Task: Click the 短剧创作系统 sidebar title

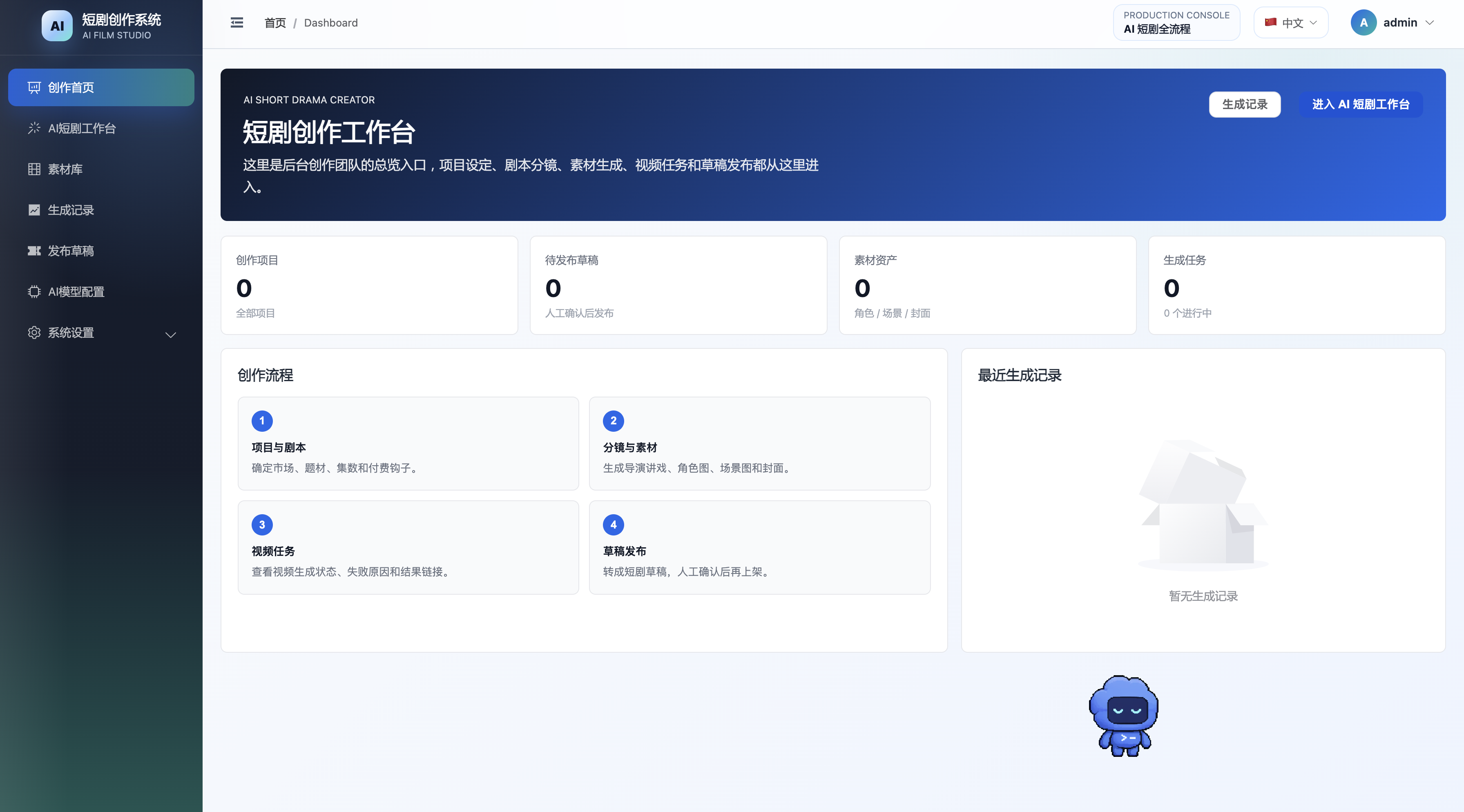Action: 122,20
